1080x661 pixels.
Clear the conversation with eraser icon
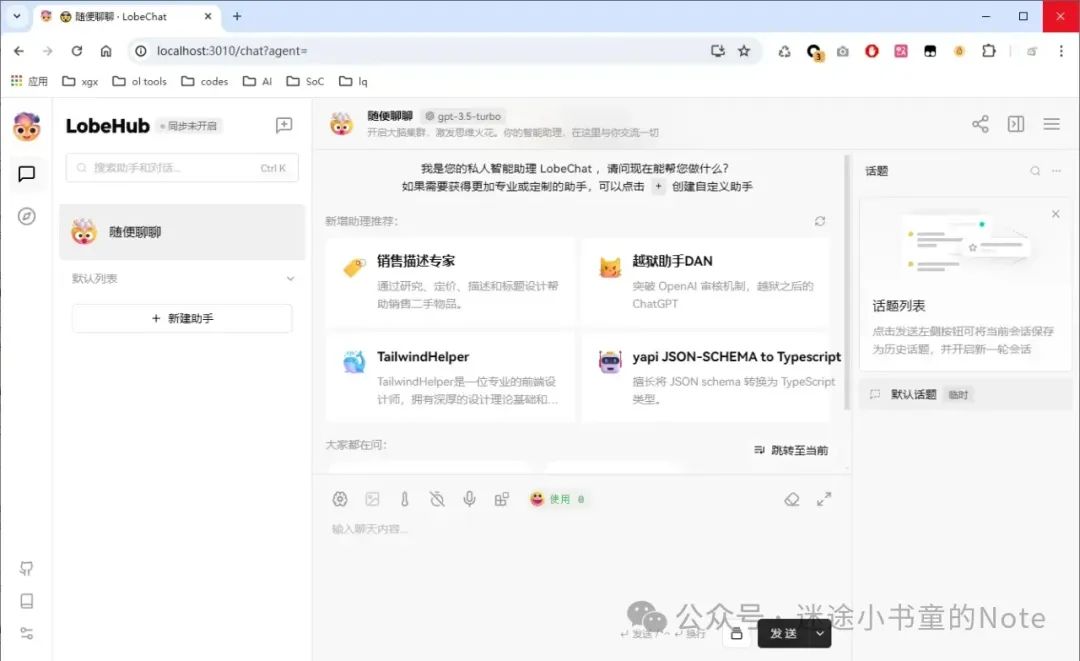coord(791,499)
